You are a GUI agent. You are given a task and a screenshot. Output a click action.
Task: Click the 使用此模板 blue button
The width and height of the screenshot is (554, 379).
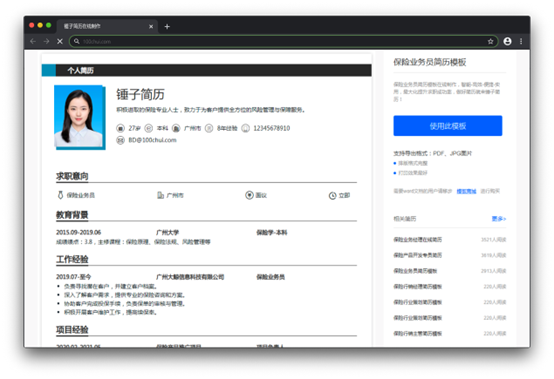click(x=448, y=126)
